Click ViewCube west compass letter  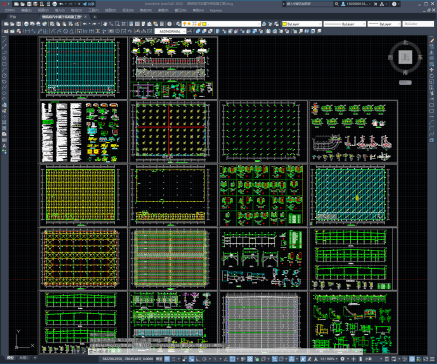pyautogui.click(x=391, y=57)
